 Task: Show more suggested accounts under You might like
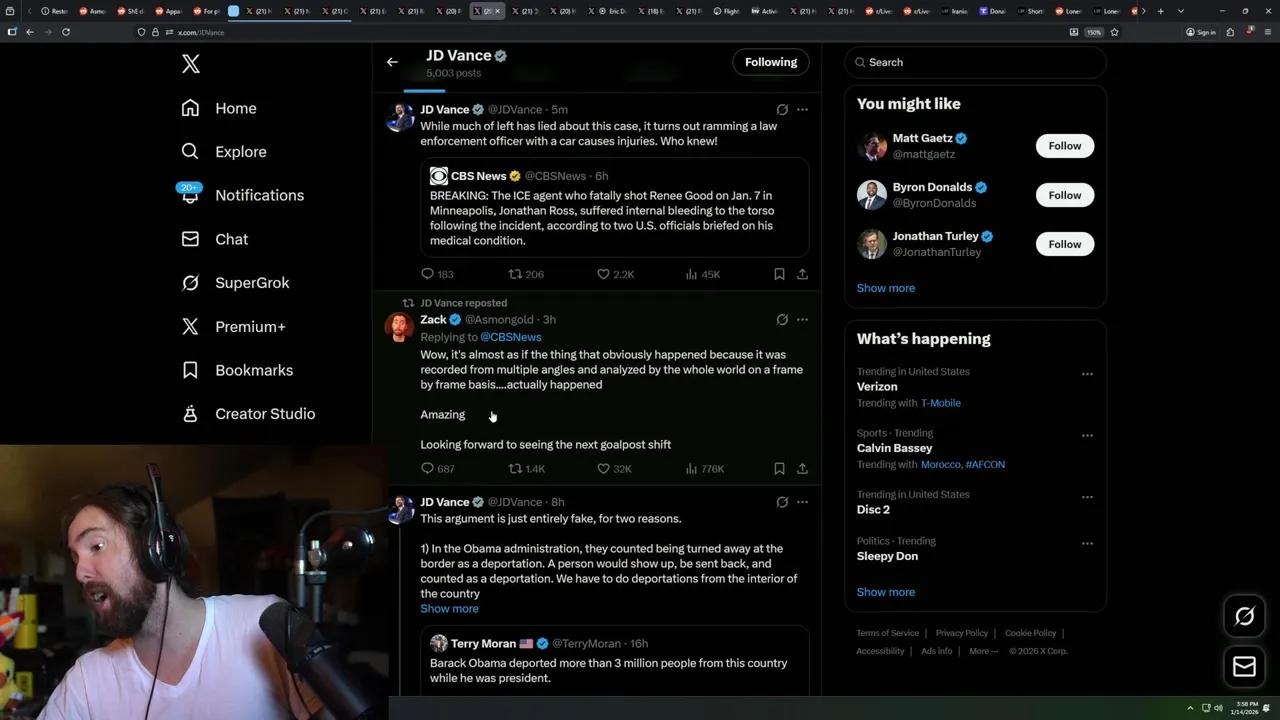pyautogui.click(x=886, y=288)
